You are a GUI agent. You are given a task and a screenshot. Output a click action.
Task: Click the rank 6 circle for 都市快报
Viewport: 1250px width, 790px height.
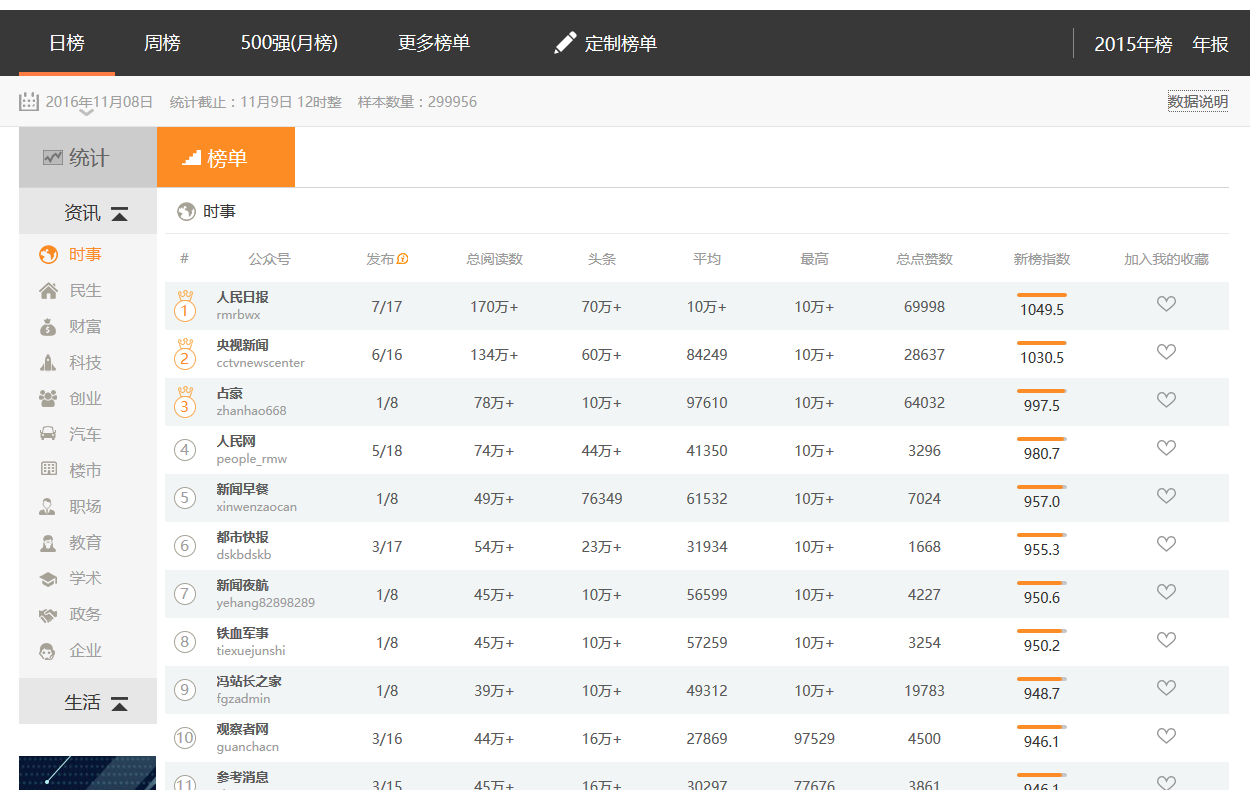coord(185,546)
